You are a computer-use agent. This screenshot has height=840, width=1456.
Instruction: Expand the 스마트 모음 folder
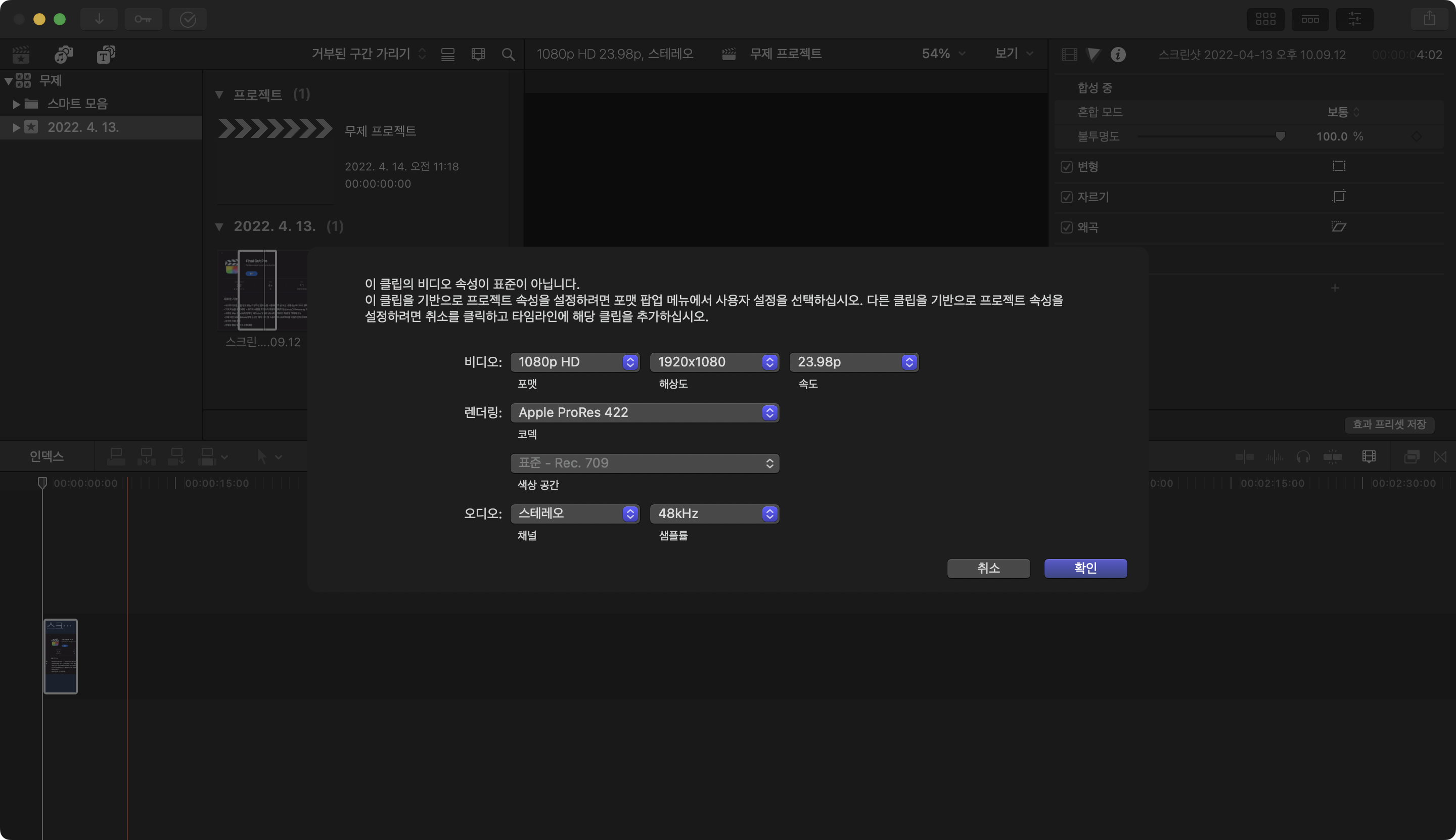pos(17,104)
